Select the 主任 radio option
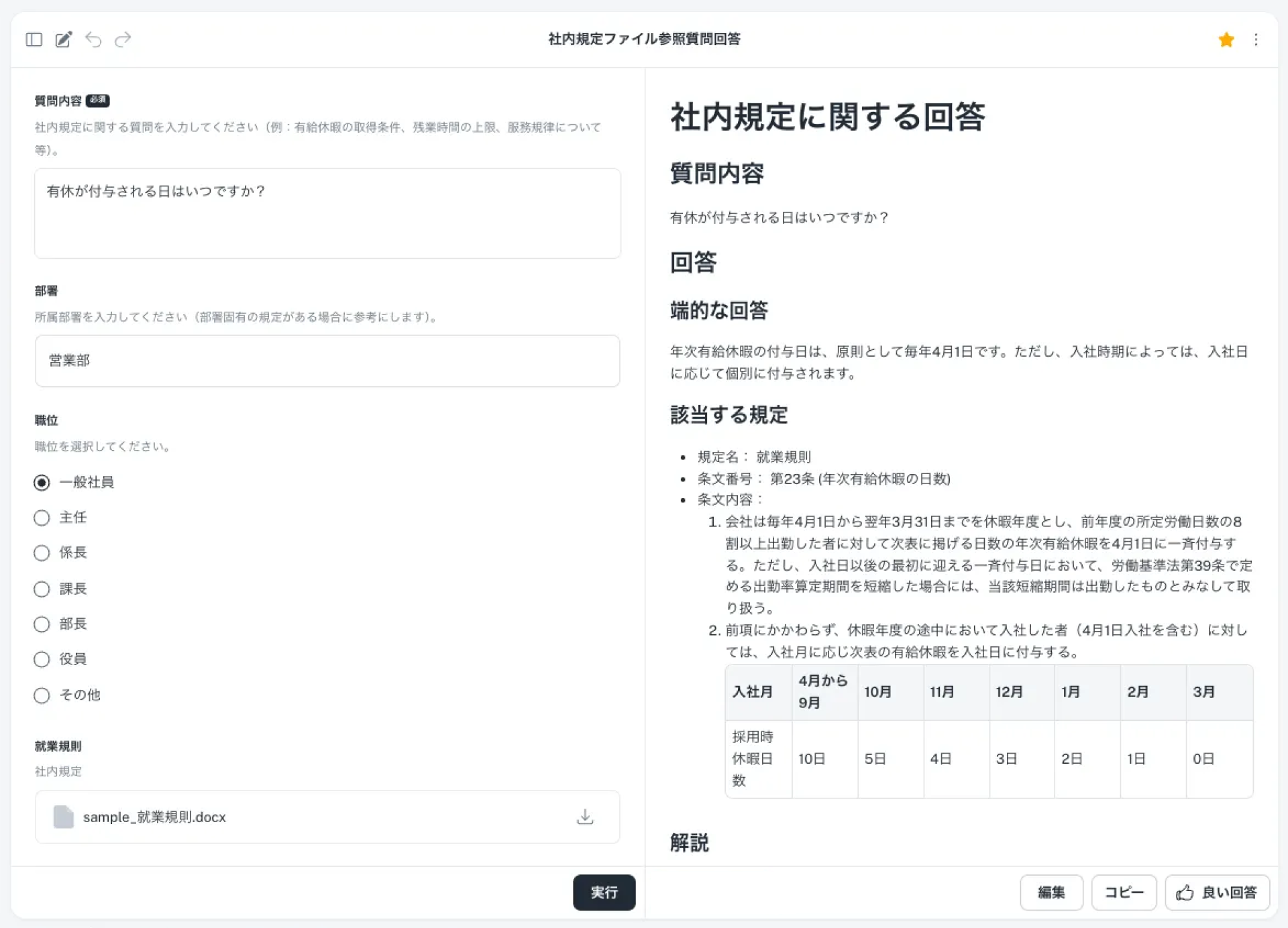 [42, 518]
